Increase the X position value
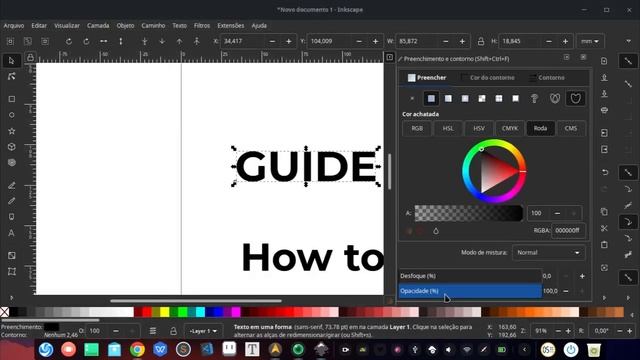Image resolution: width=640 pixels, height=360 pixels. coord(289,41)
